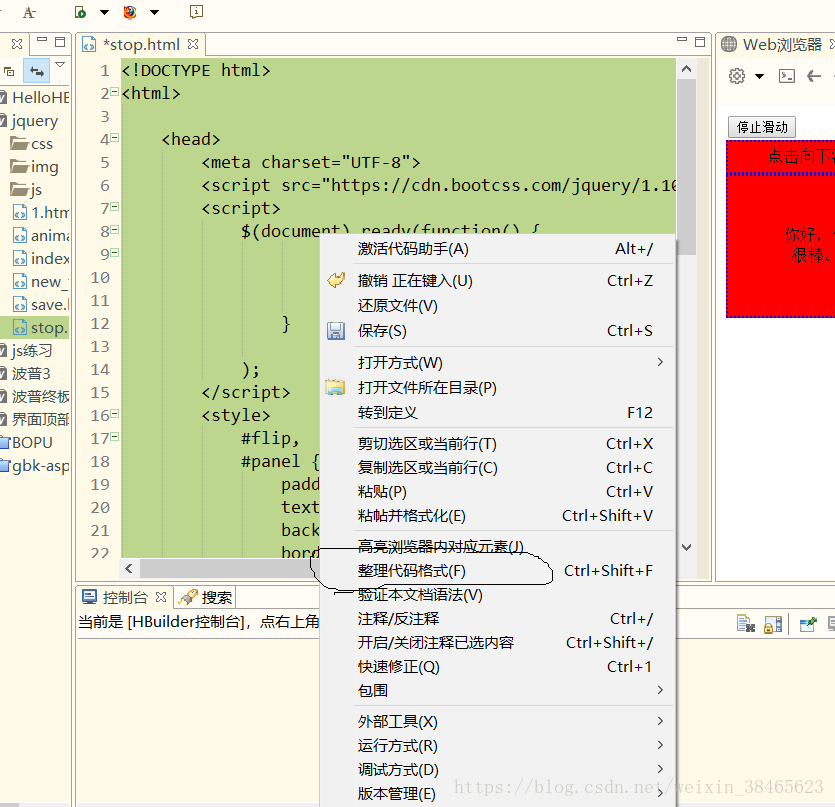
Task: Collapse code fold at line 4
Action: pos(114,138)
